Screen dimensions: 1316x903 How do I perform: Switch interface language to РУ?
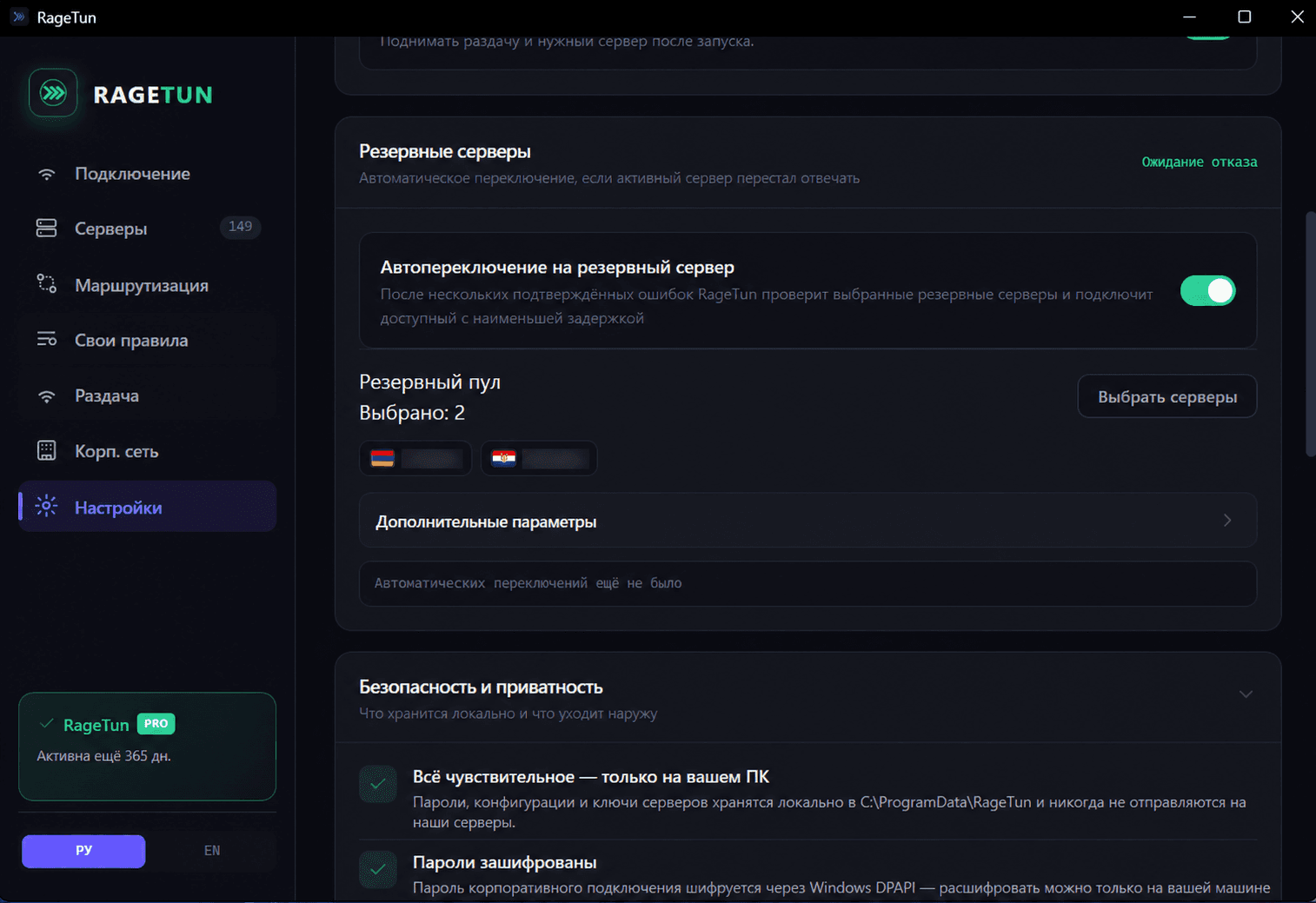coord(83,851)
